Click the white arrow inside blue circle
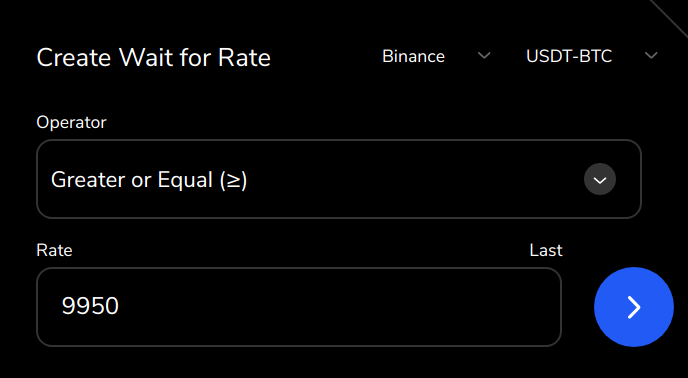Image resolution: width=688 pixels, height=378 pixels. coord(634,307)
